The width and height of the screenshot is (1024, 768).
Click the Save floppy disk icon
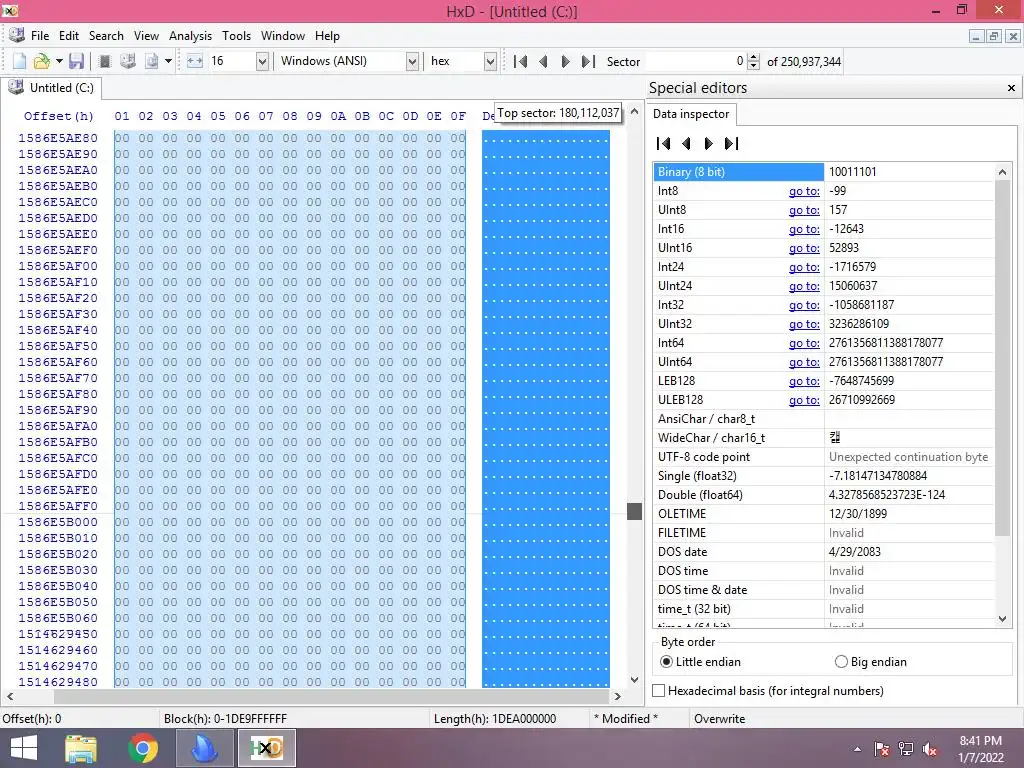click(x=76, y=61)
